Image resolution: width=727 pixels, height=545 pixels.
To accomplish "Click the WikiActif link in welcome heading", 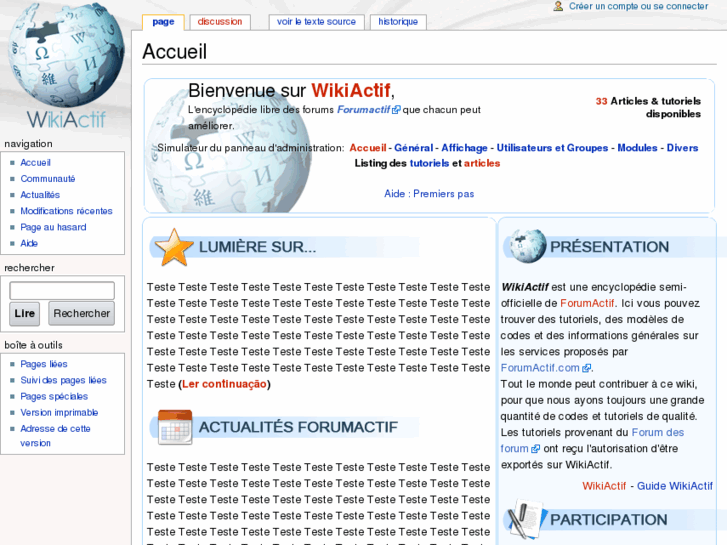I will [x=351, y=90].
